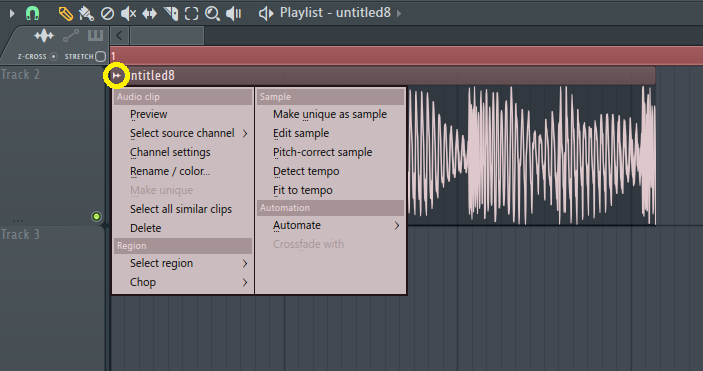Enable the STRETCH checkbox

[100, 57]
